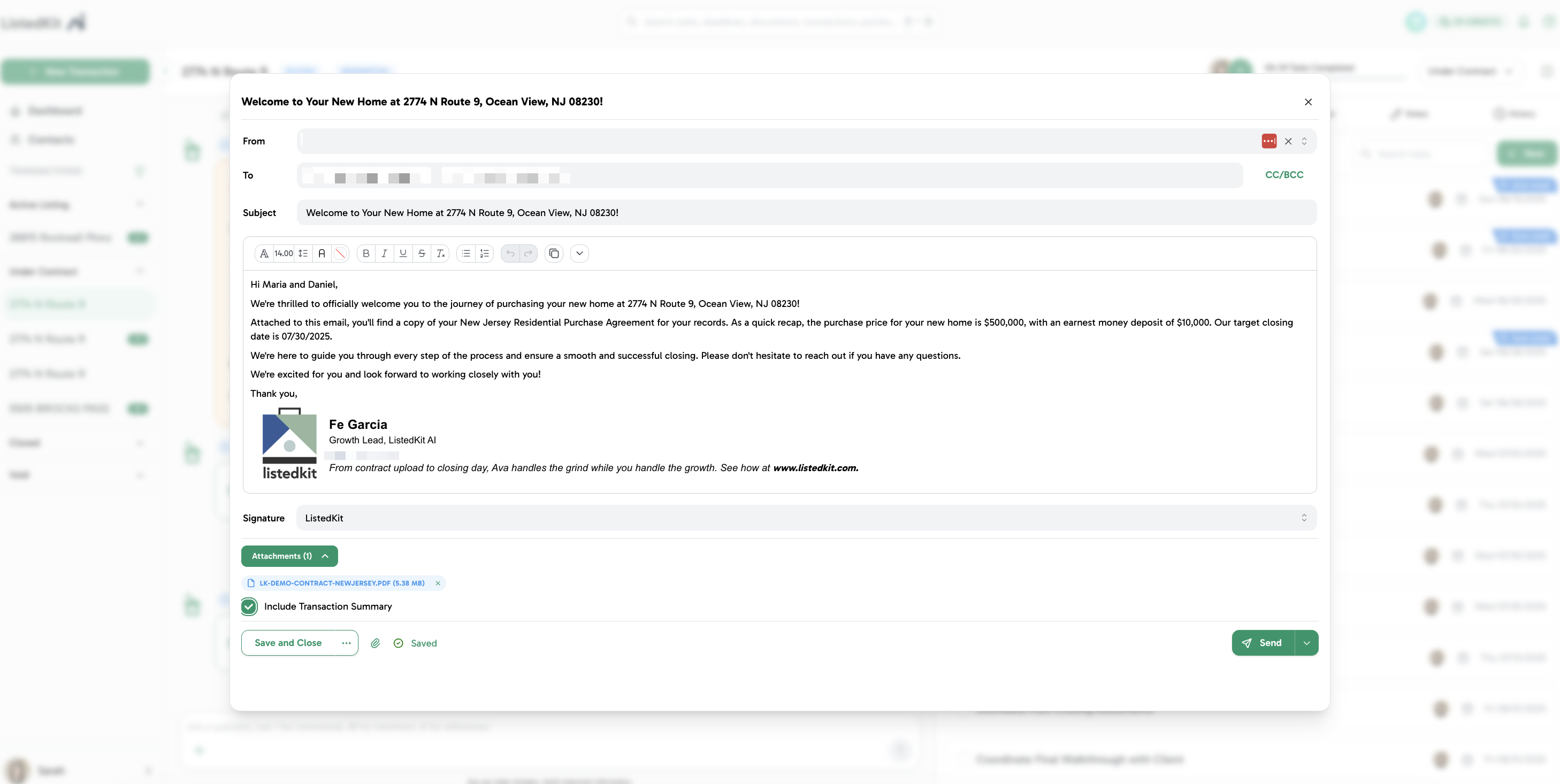Image resolution: width=1560 pixels, height=784 pixels.
Task: Uncheck Include Transaction Summary
Action: tap(249, 606)
